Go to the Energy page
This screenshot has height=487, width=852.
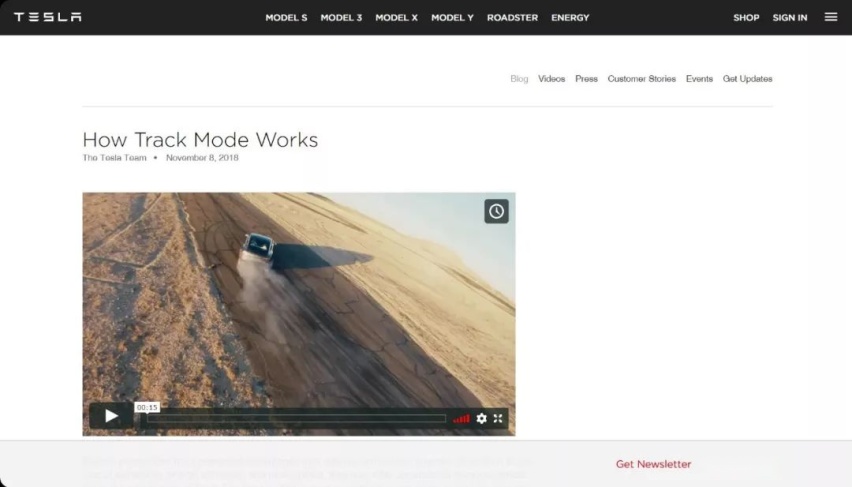(x=570, y=17)
